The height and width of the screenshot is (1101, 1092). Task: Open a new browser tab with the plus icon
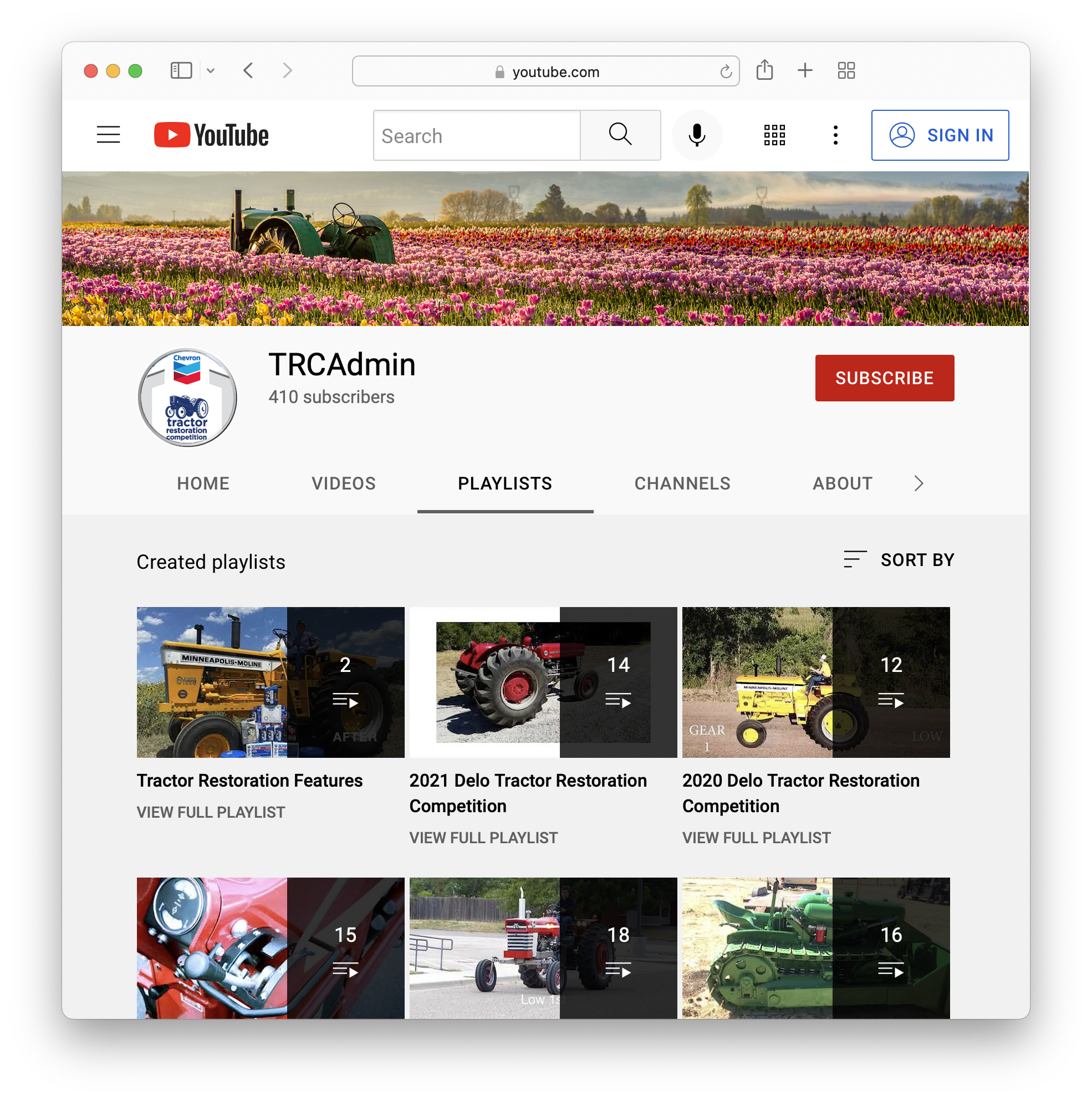coord(805,70)
